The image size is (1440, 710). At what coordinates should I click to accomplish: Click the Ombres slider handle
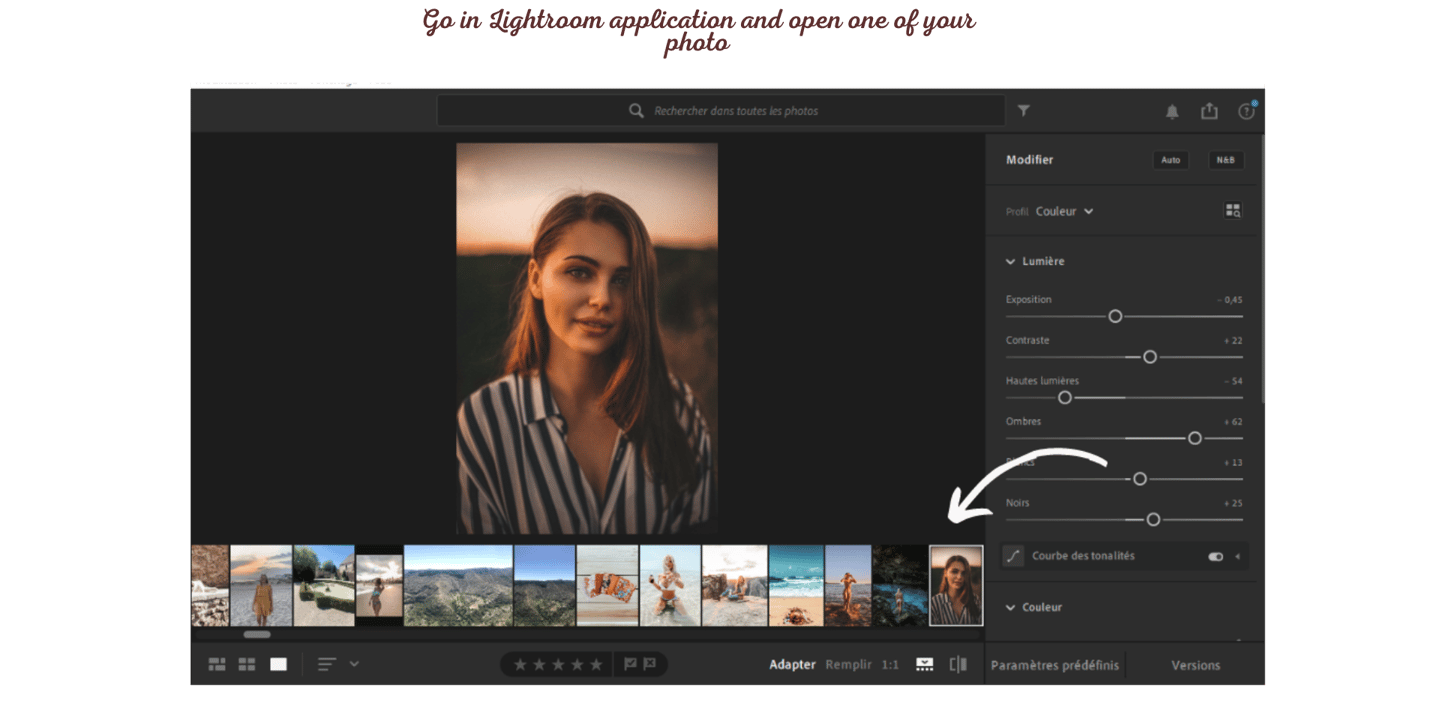click(x=1195, y=438)
